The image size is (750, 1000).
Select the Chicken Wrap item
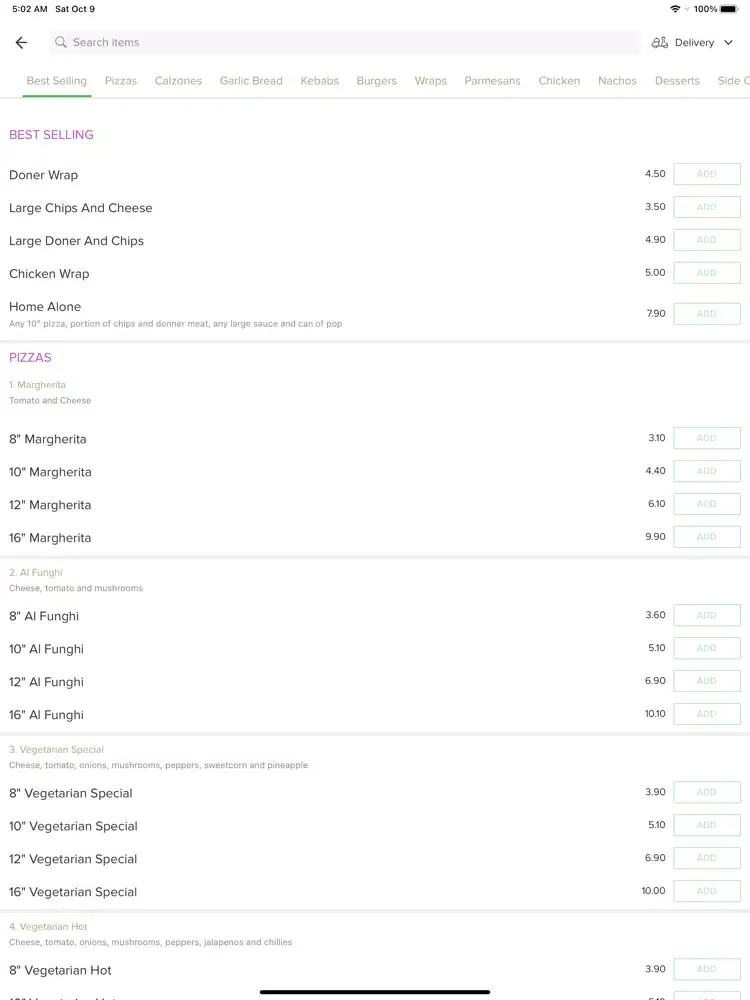pos(49,274)
